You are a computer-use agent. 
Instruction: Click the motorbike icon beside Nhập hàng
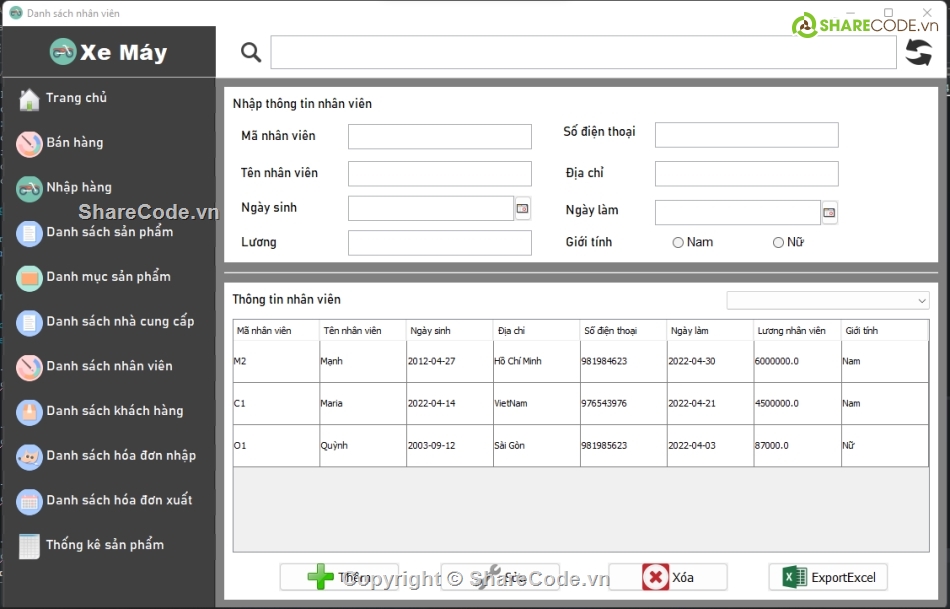(x=29, y=188)
